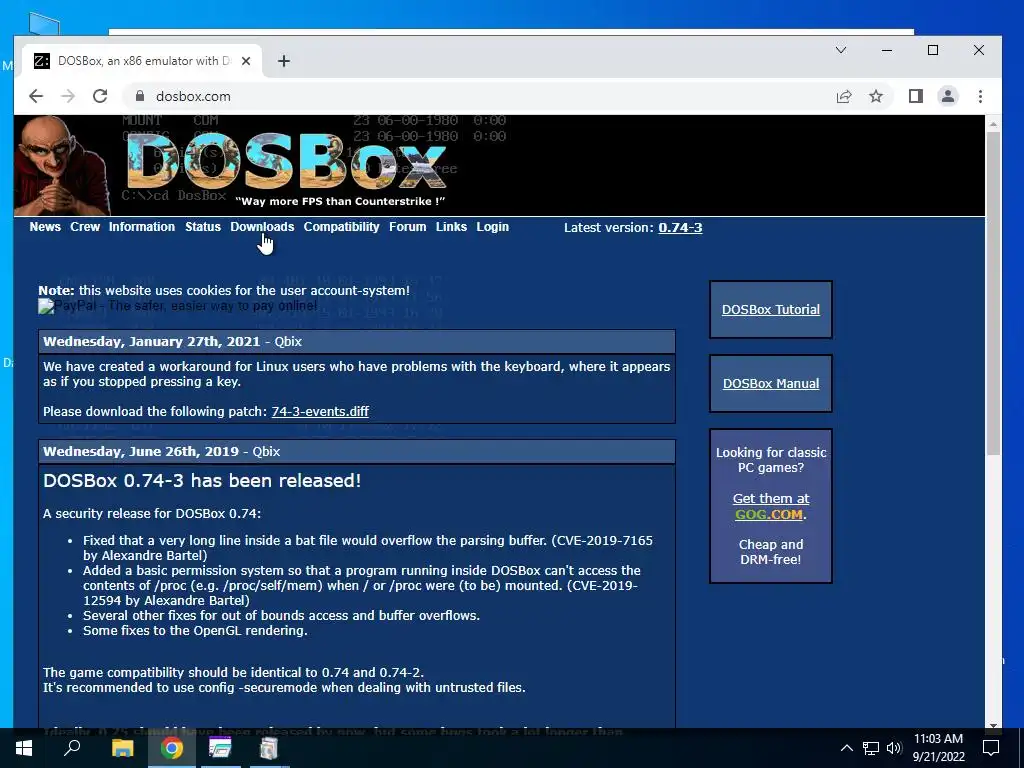
Task: Open the notification center icon
Action: [x=991, y=748]
